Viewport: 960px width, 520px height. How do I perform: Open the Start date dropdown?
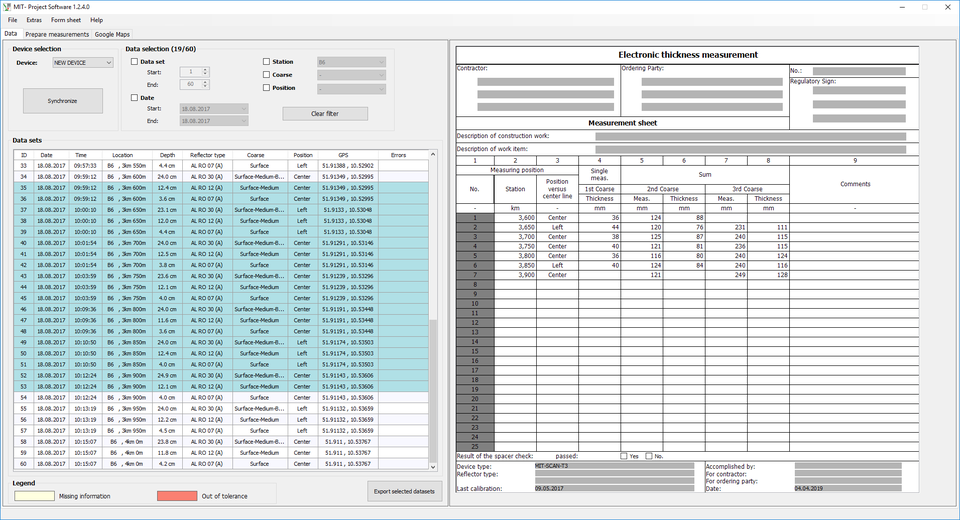214,108
